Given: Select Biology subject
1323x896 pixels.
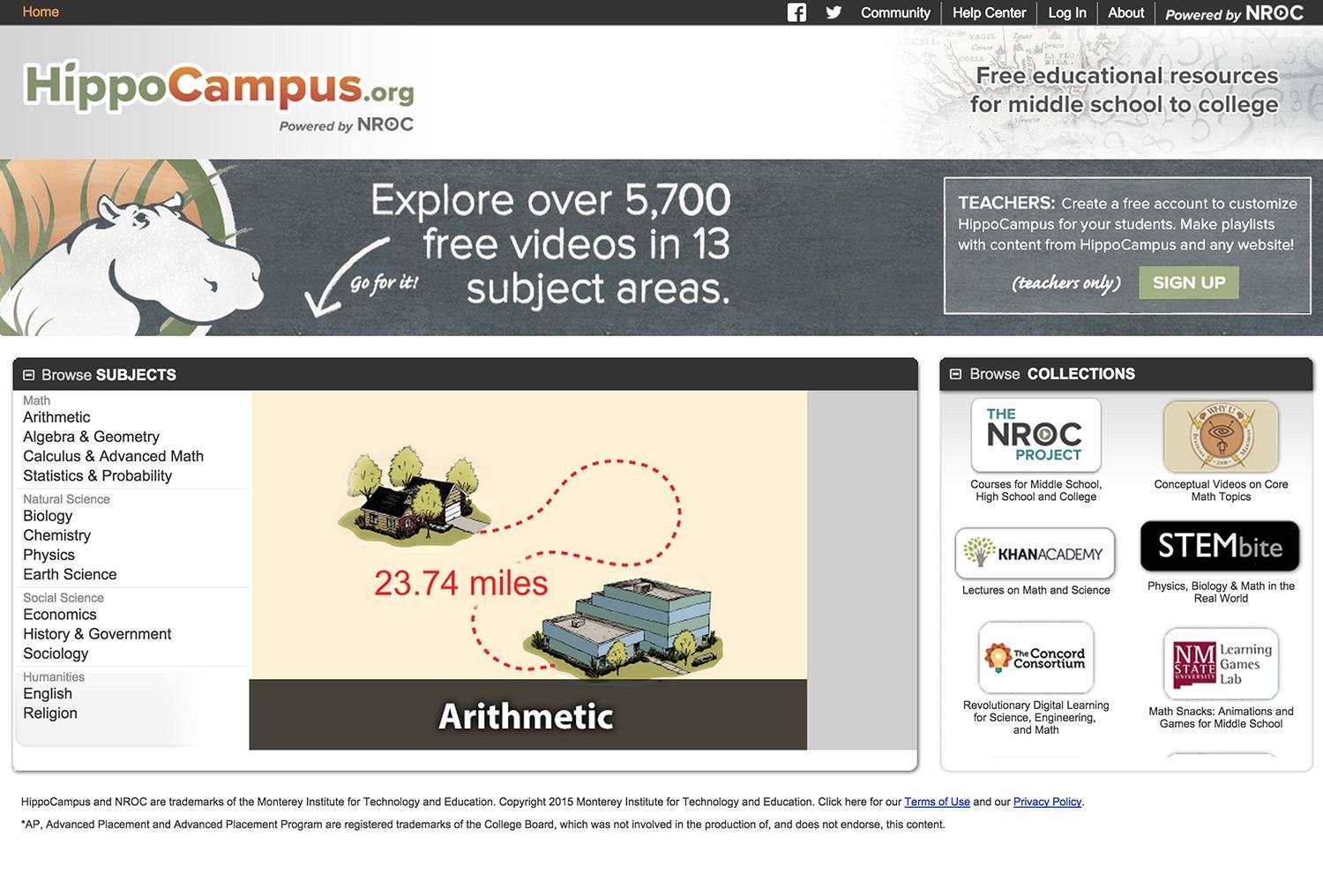Looking at the screenshot, I should point(48,516).
